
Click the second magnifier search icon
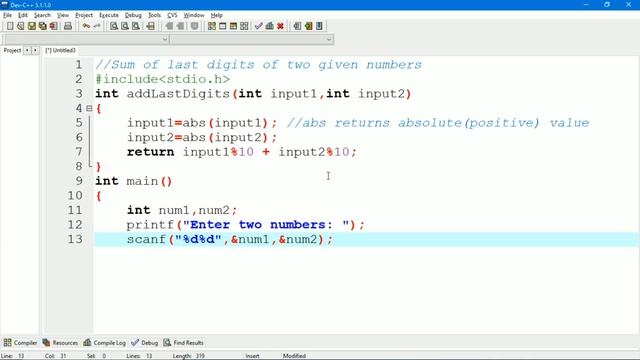point(125,26)
